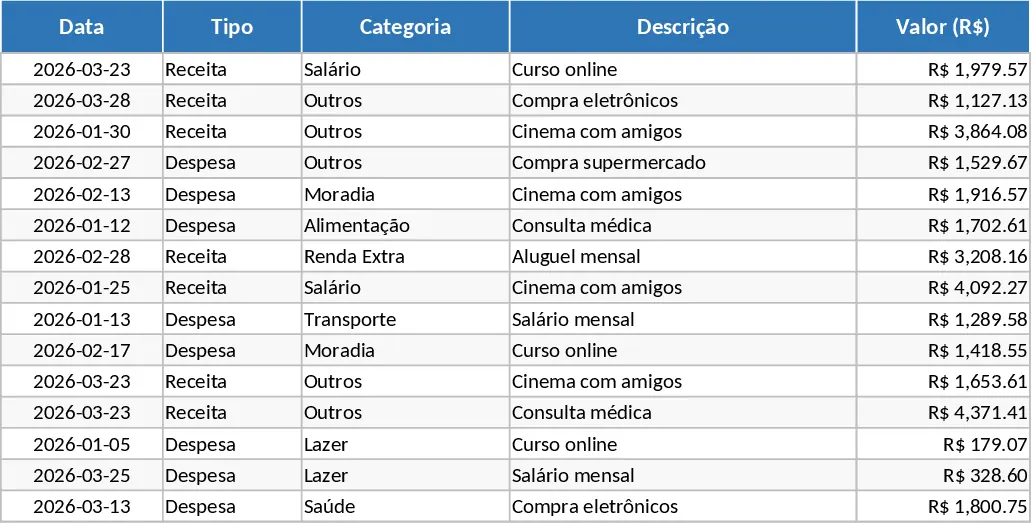Image resolution: width=1031 pixels, height=523 pixels.
Task: Click the Saúde category cell
Action: pyautogui.click(x=405, y=507)
